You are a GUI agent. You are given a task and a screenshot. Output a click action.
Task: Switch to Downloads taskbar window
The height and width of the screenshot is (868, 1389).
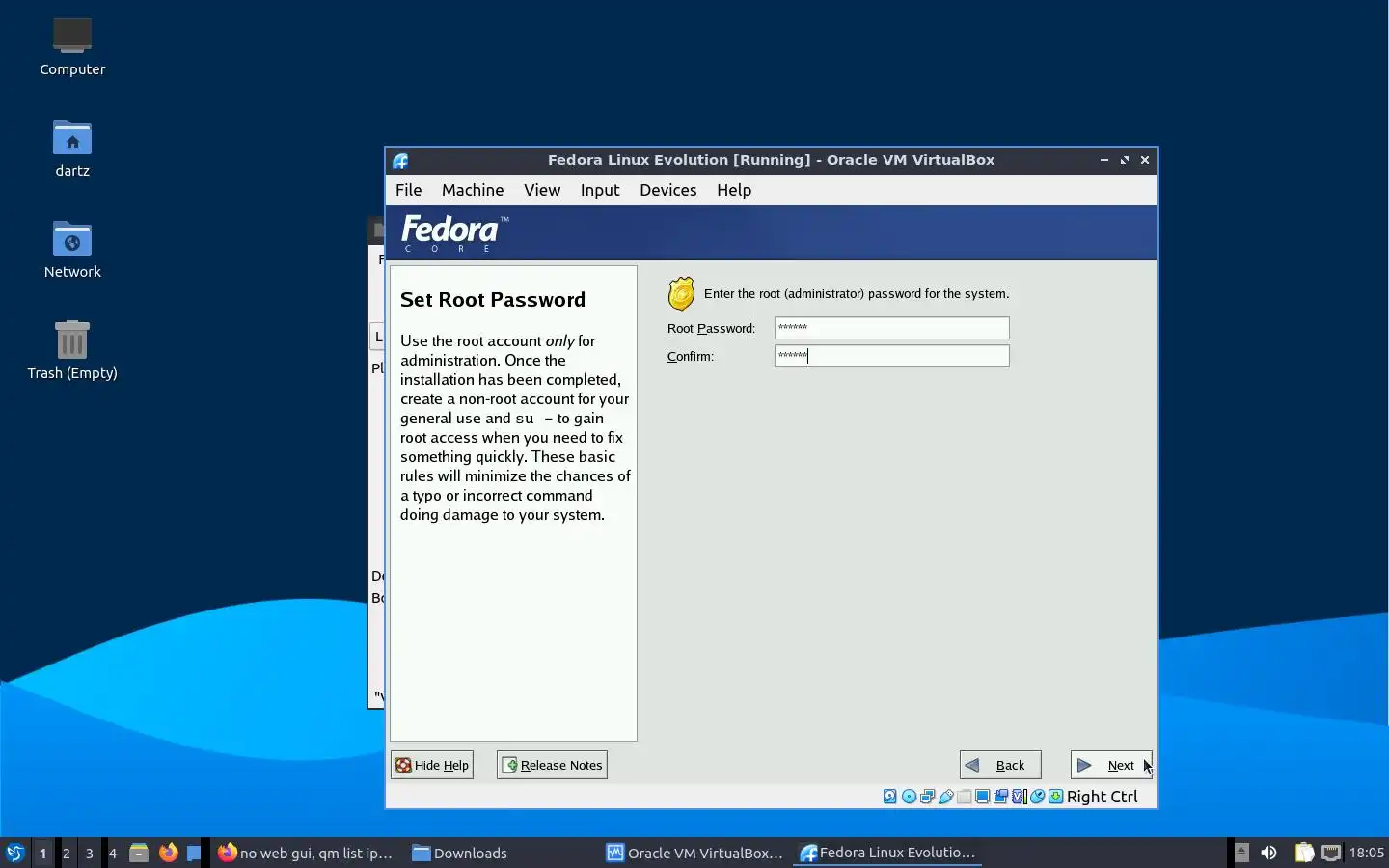(x=460, y=853)
